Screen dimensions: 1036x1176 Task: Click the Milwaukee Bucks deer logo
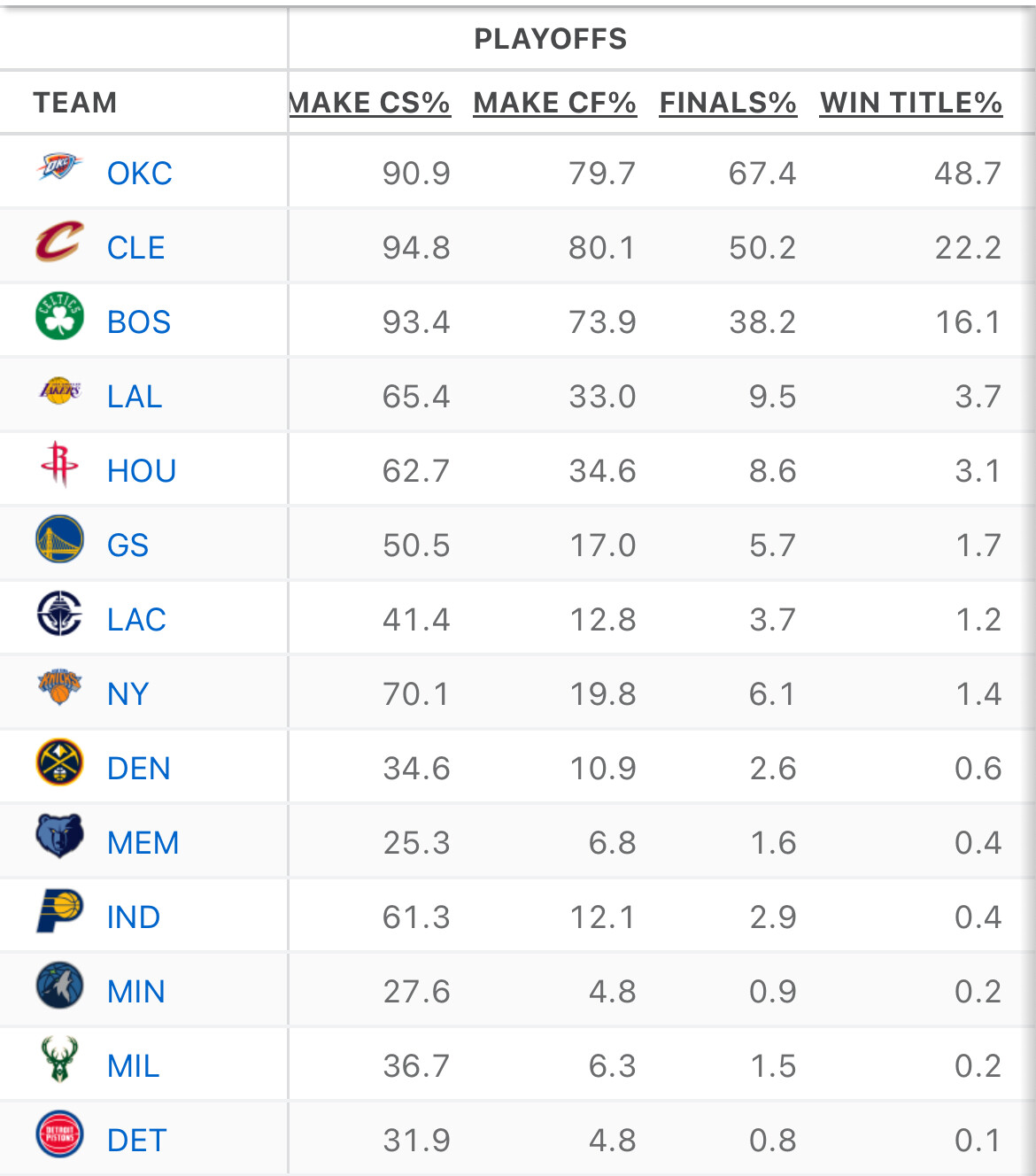[x=59, y=1060]
